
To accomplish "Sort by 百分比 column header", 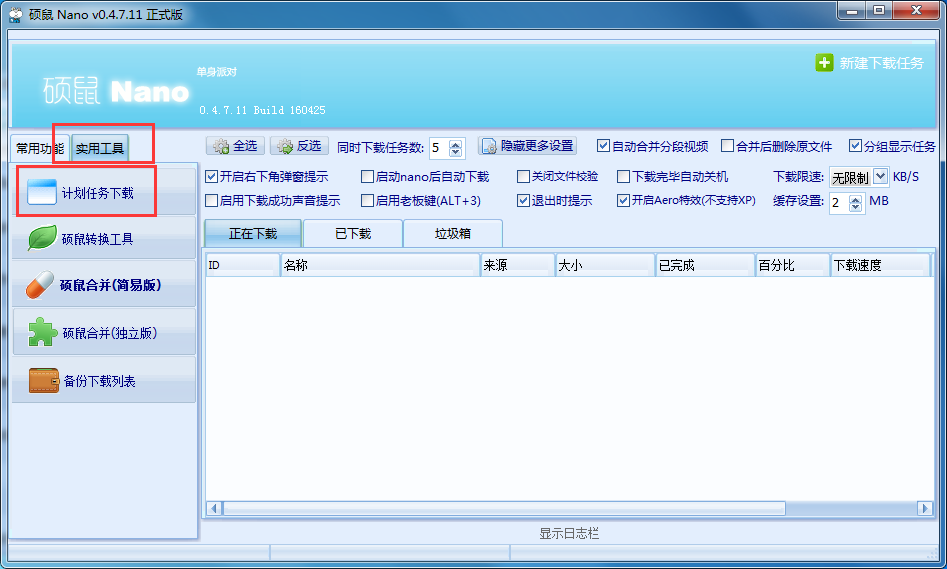I will tap(792, 265).
